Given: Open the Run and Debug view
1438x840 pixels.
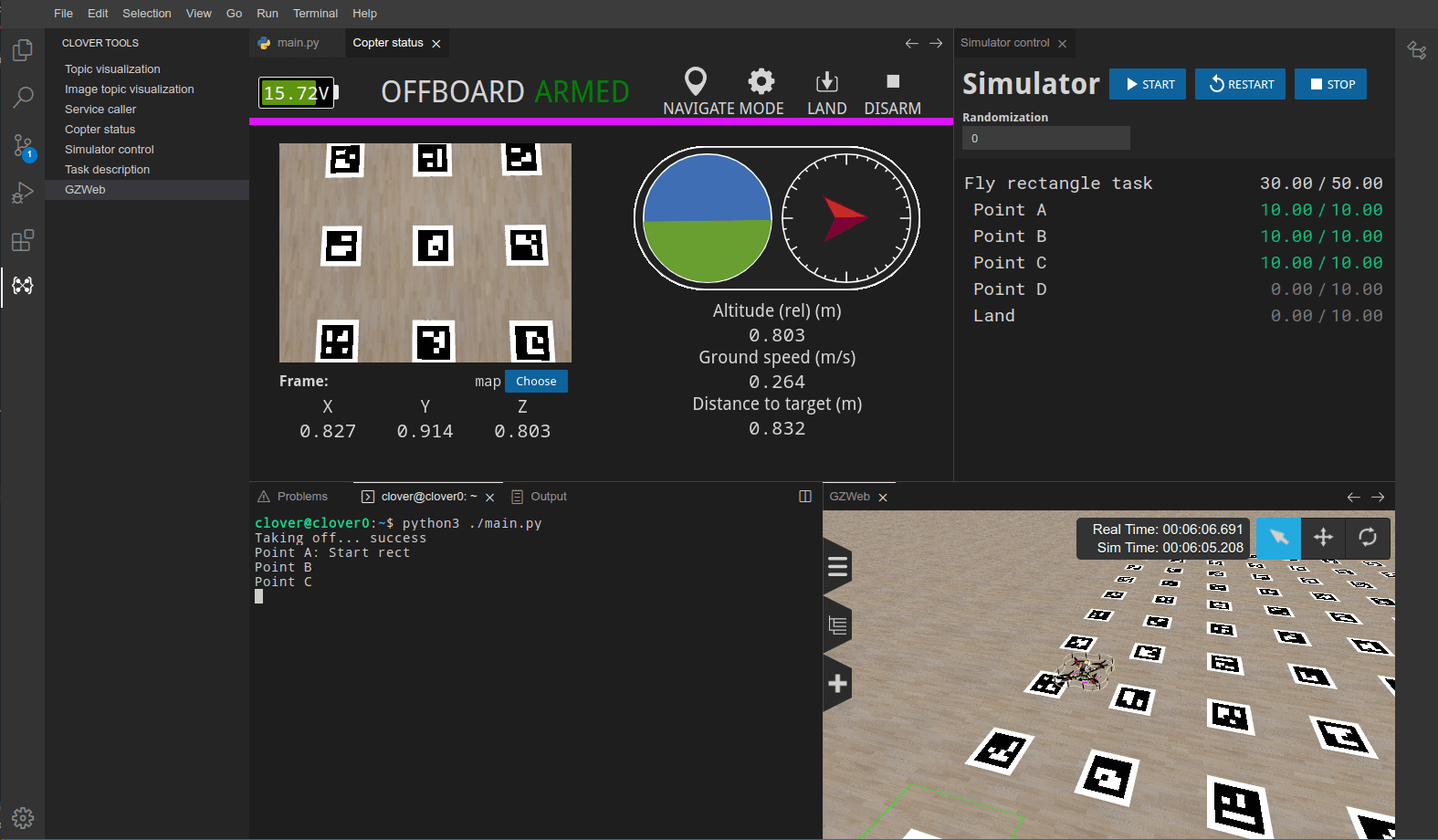Looking at the screenshot, I should tap(23, 193).
